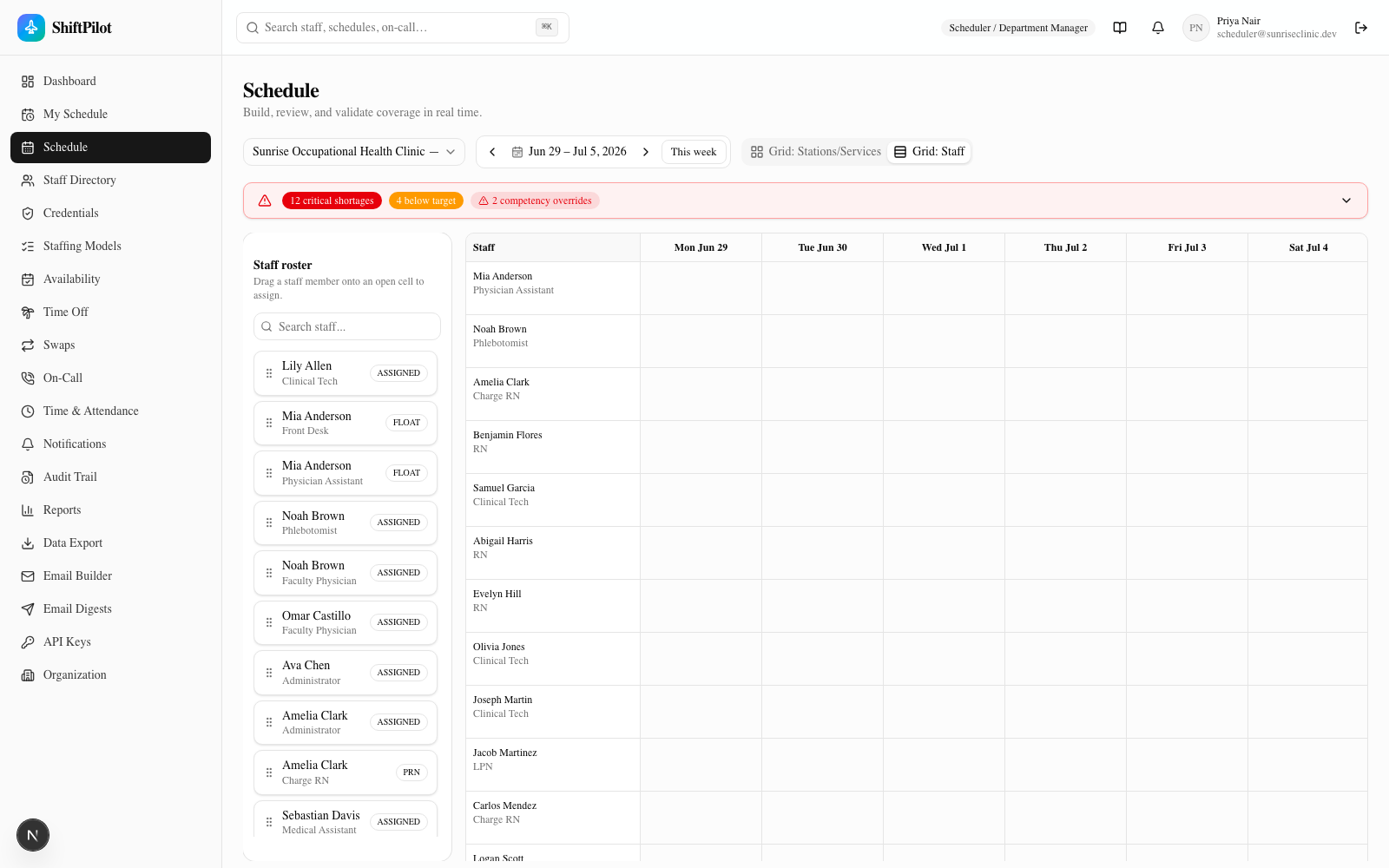The width and height of the screenshot is (1389, 868).
Task: Go to next week arrow
Action: 646,152
